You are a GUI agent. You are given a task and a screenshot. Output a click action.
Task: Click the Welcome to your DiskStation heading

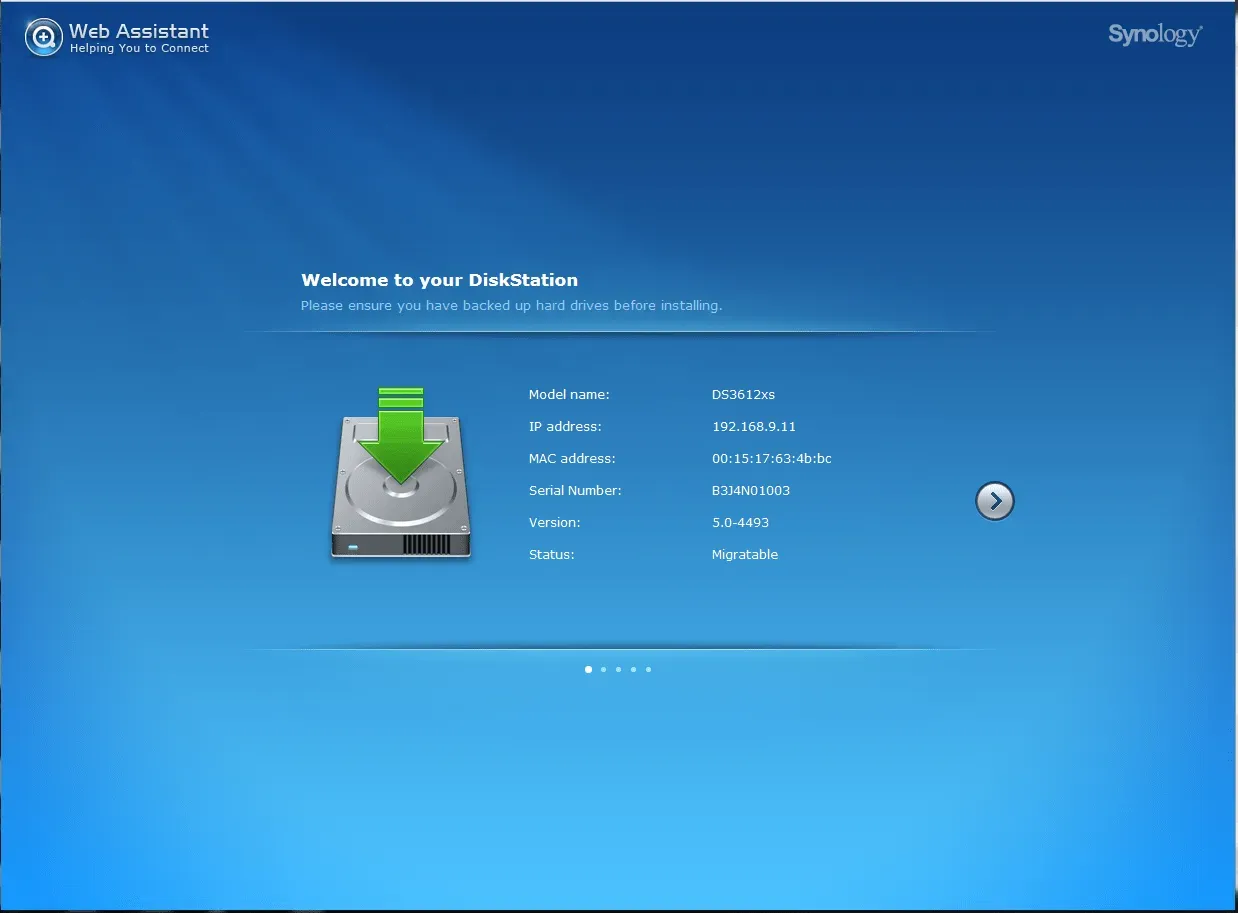tap(439, 280)
